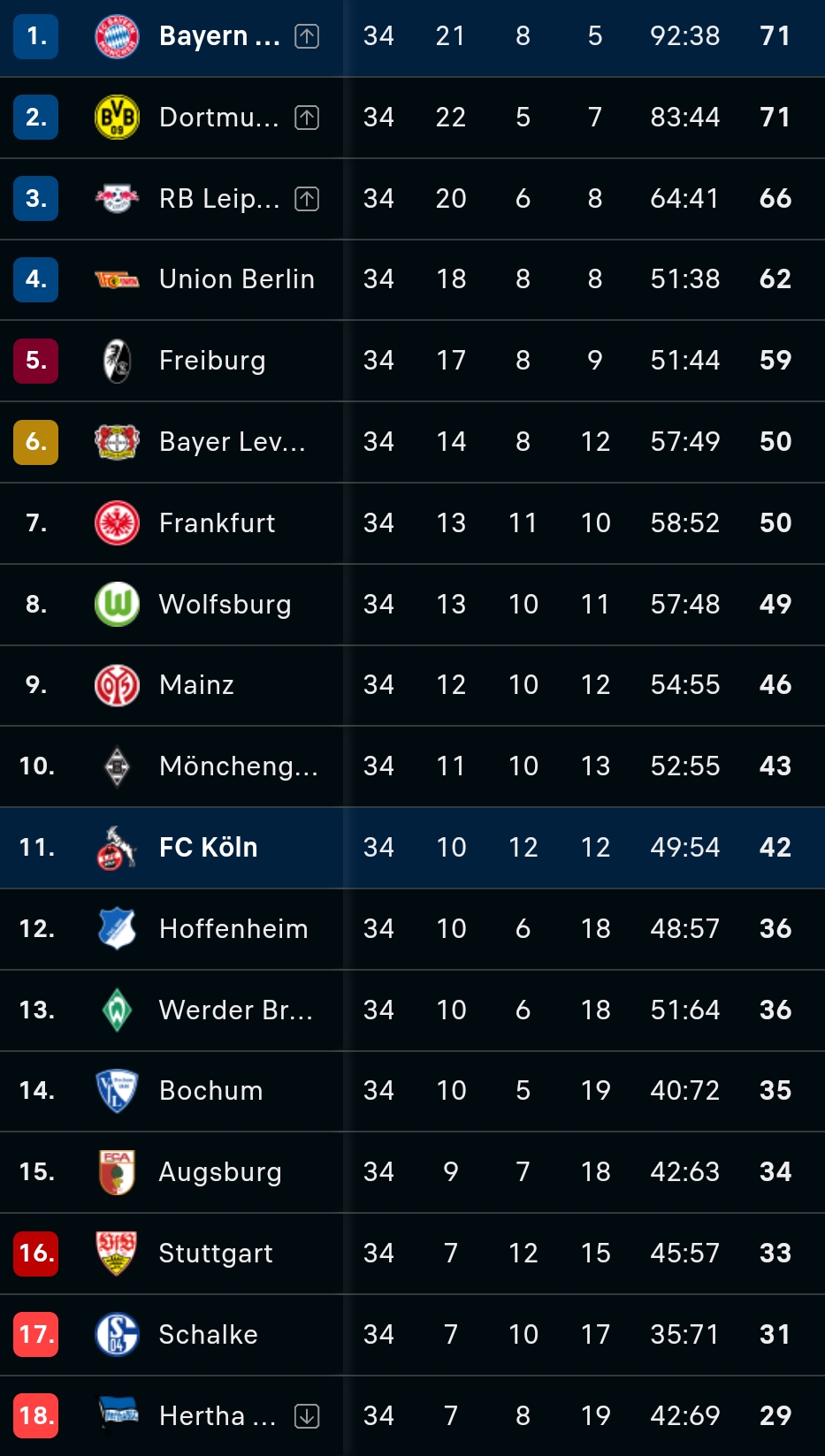Click the blue rank 1 position badge
Image resolution: width=825 pixels, height=1456 pixels.
tap(36, 36)
